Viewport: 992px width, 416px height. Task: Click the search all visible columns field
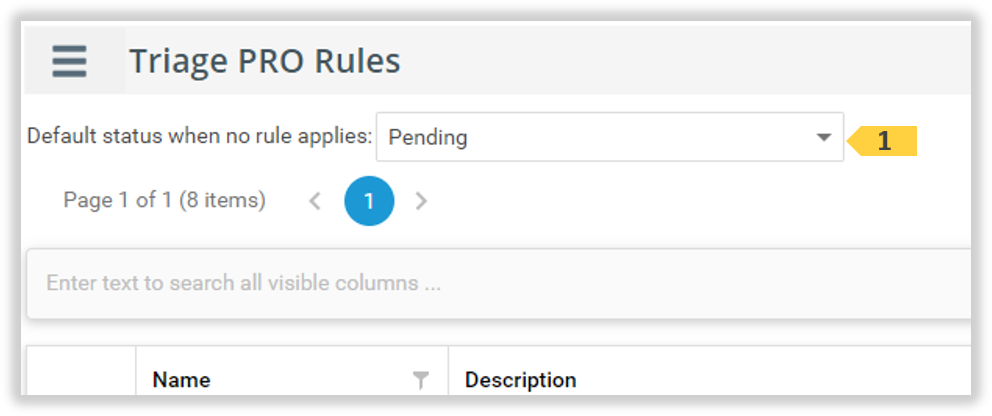400,283
